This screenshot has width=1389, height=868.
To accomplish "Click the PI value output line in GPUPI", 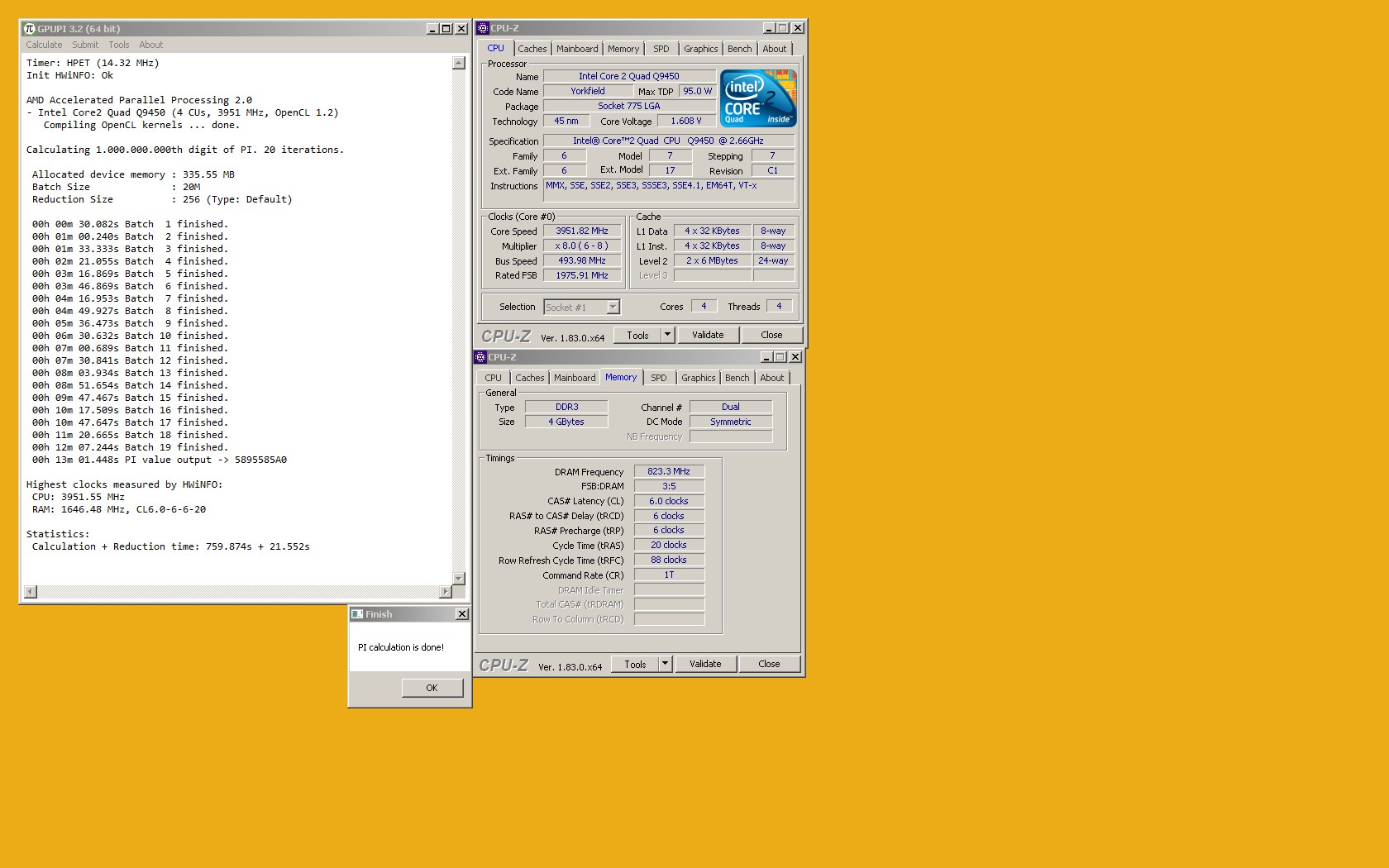I will click(x=160, y=460).
